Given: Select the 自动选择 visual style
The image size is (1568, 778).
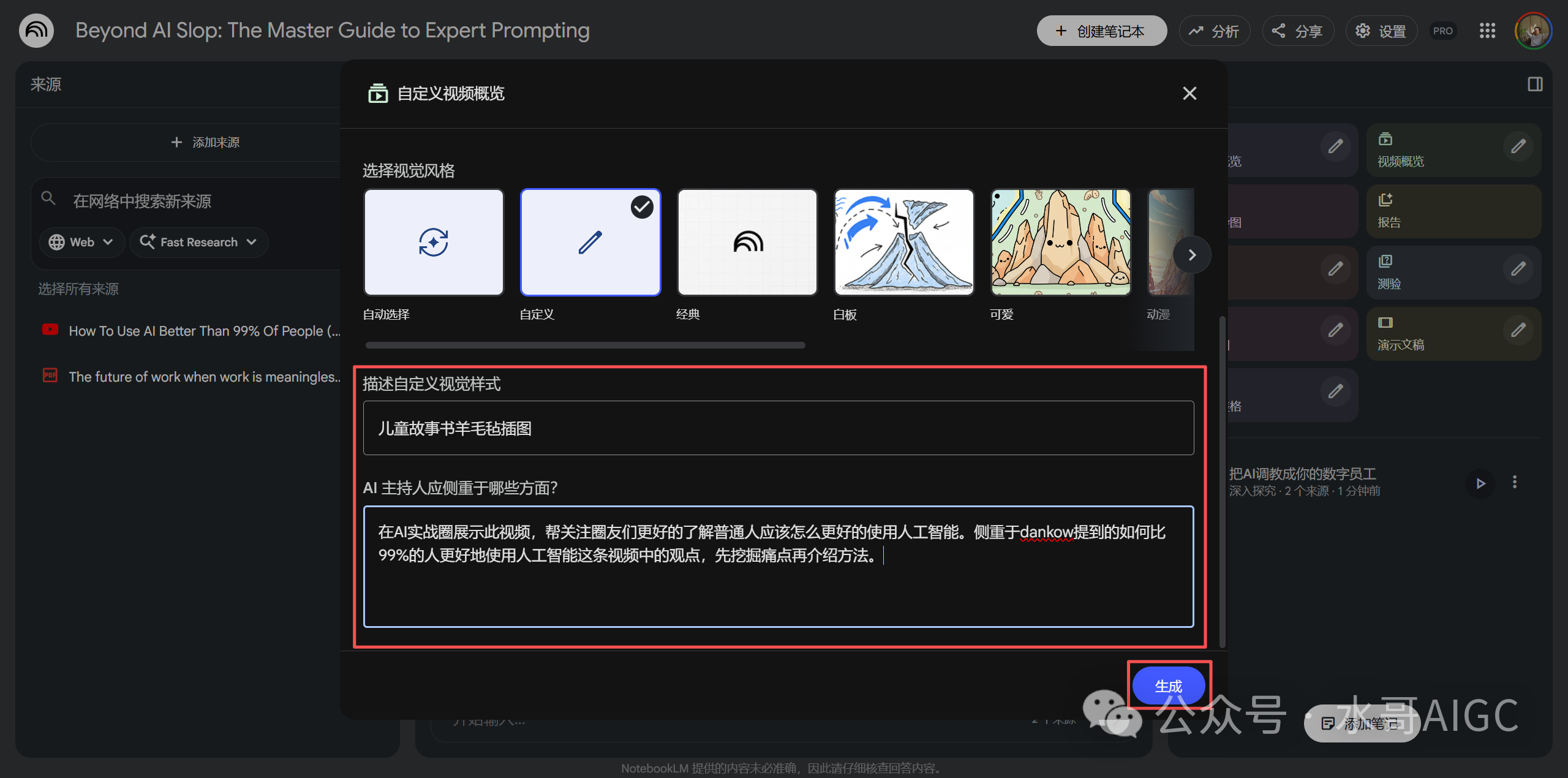Looking at the screenshot, I should [434, 243].
